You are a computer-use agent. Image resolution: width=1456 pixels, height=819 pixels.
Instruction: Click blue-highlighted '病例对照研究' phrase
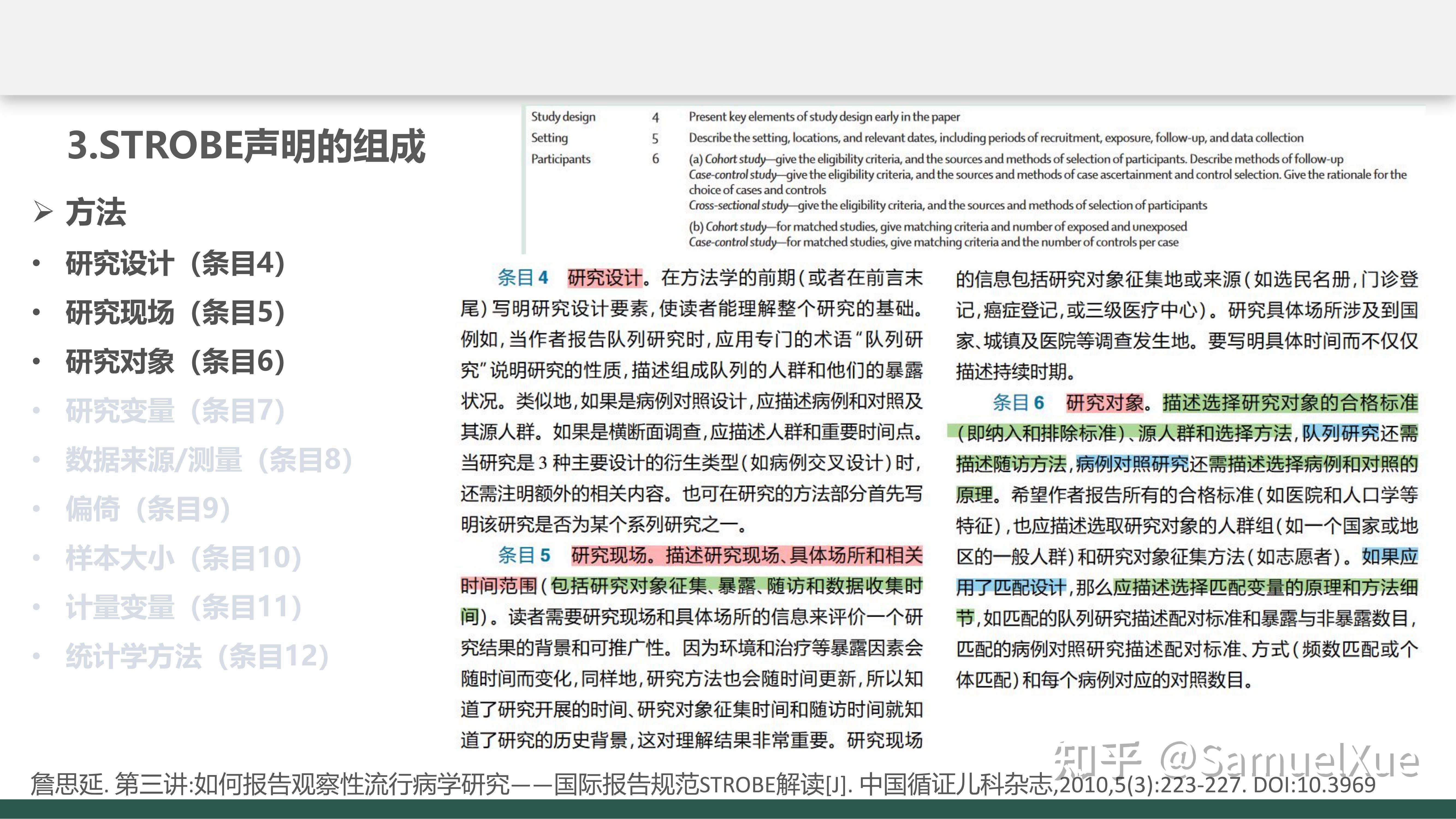(x=1133, y=464)
